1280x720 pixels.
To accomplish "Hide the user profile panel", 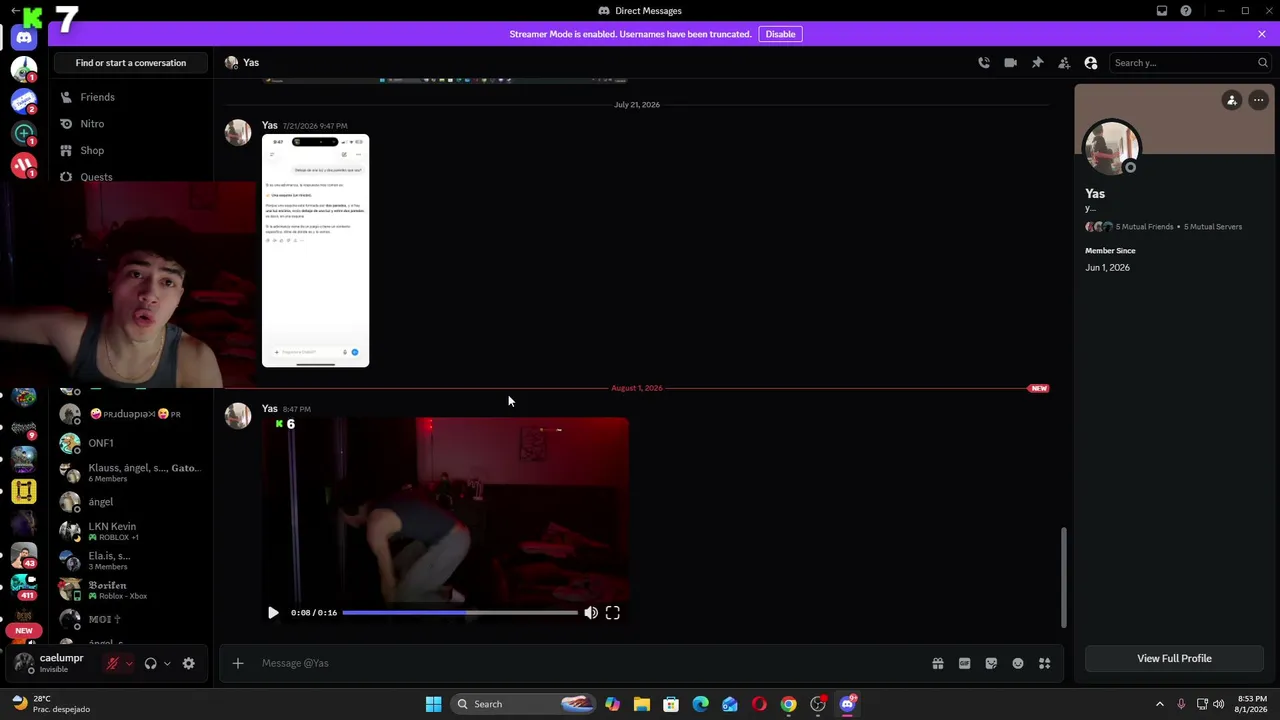I will tap(1091, 63).
